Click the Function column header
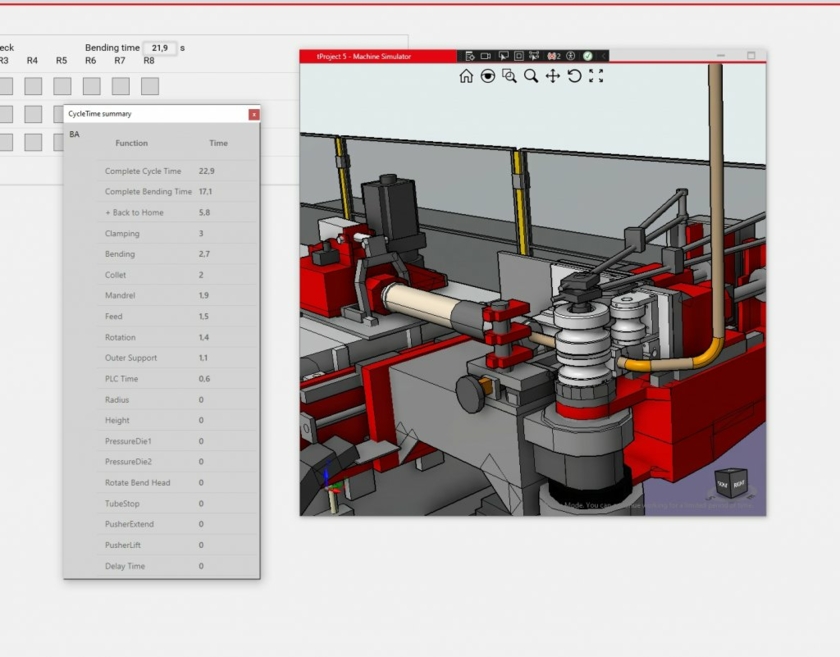 [131, 143]
